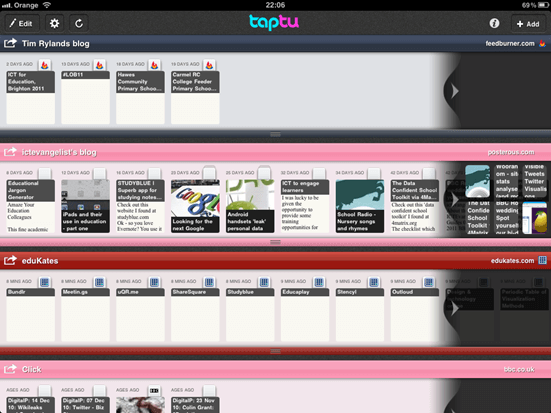This screenshot has width=551, height=413.
Task: Open posterous.com source link
Action: [x=511, y=152]
